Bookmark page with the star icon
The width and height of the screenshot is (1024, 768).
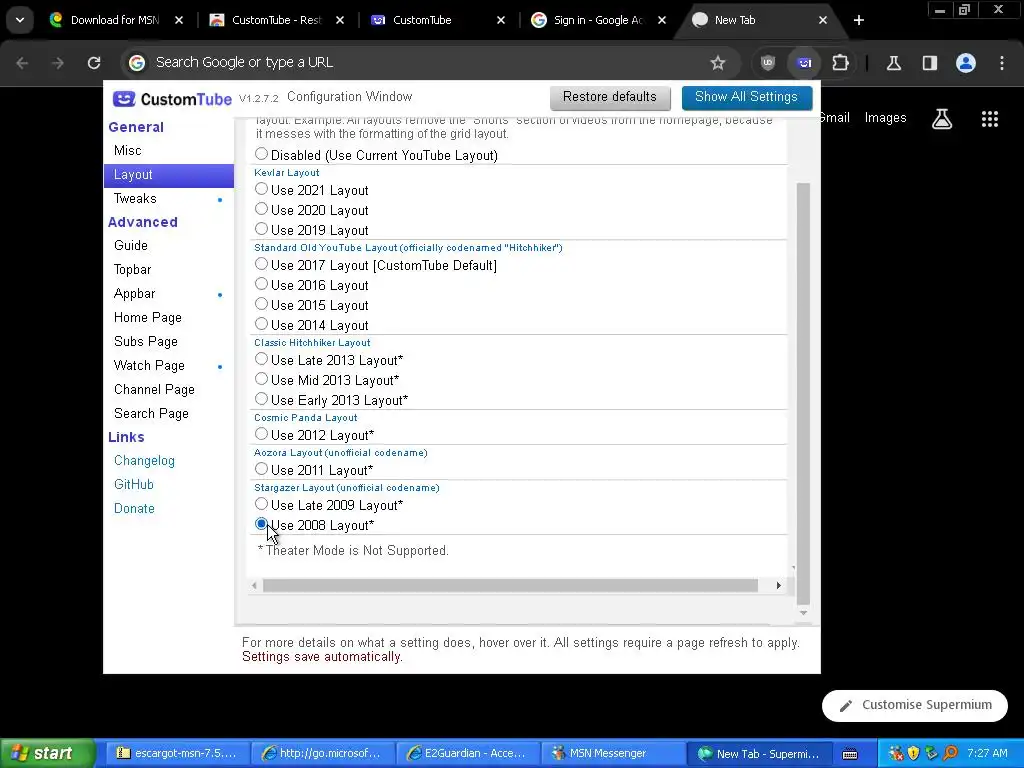718,63
